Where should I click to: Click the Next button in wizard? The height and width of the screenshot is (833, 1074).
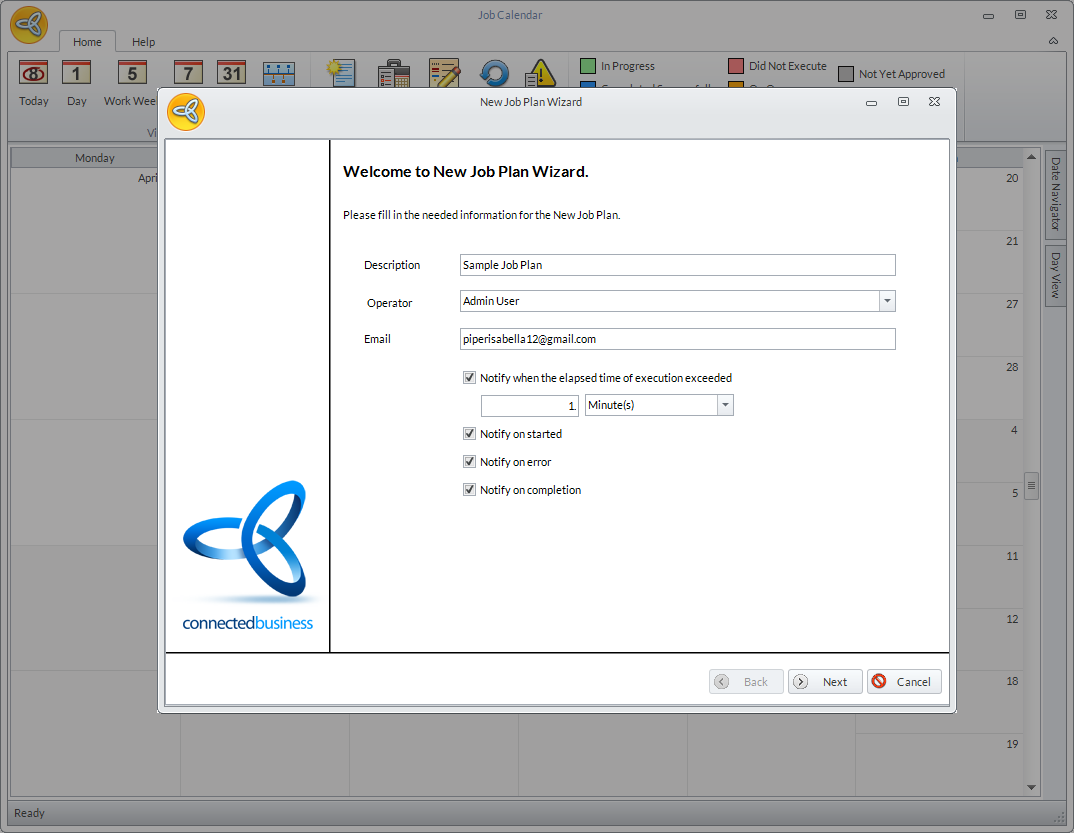point(825,682)
